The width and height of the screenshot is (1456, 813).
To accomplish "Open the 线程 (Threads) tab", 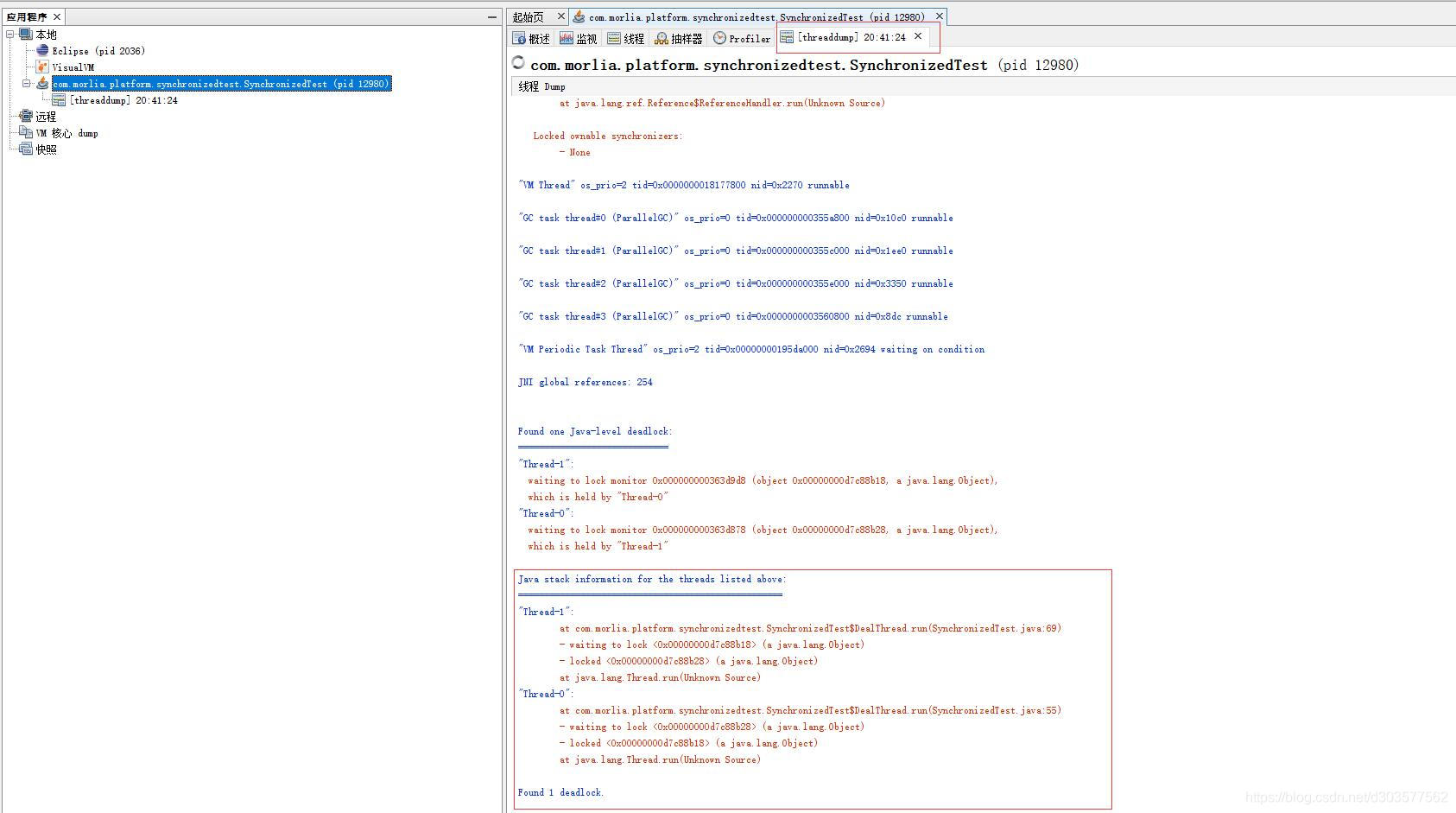I will [x=626, y=39].
